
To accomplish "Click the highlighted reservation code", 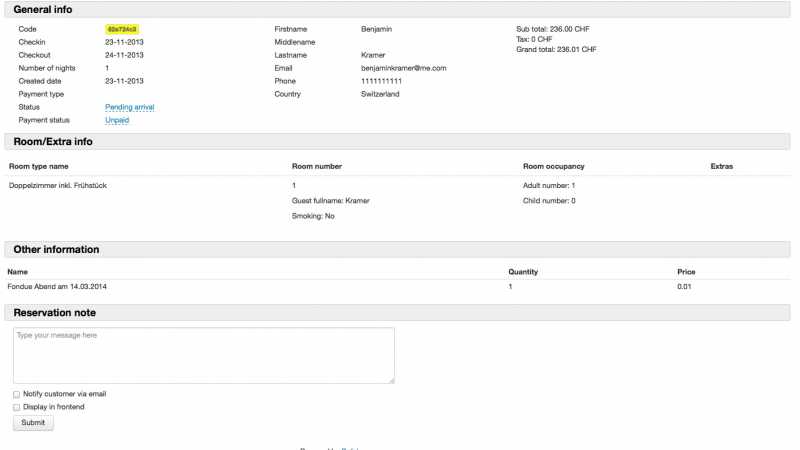I will [121, 30].
